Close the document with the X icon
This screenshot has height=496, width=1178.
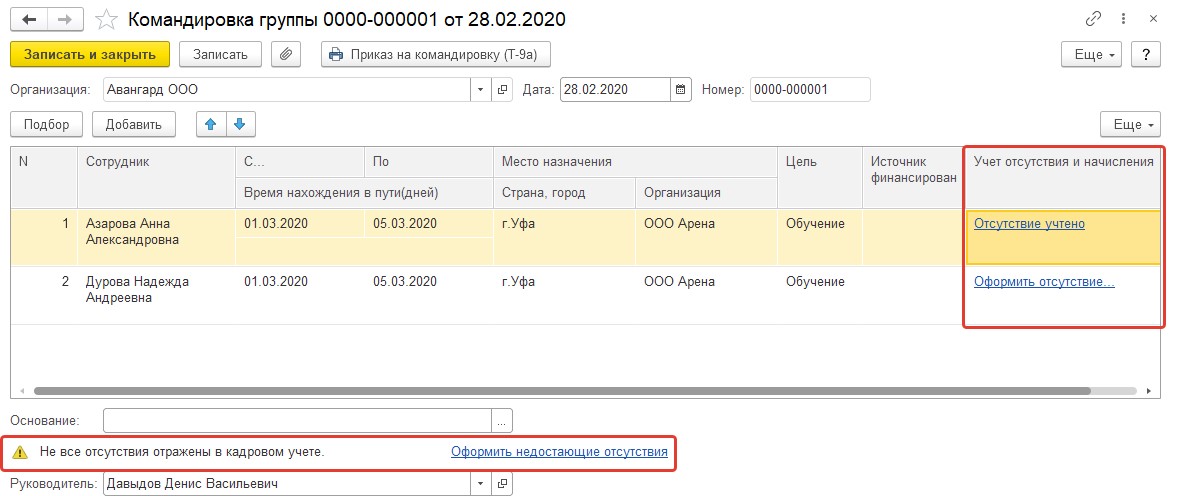tap(1153, 19)
